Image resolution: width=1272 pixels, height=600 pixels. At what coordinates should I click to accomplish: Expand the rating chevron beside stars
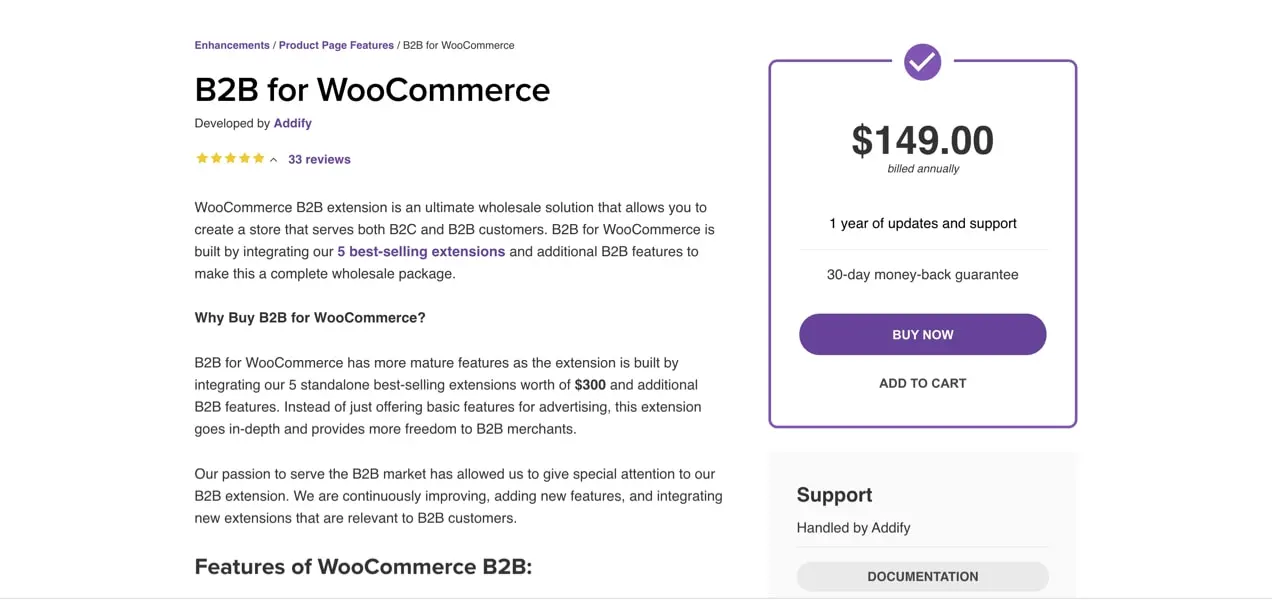tap(274, 160)
